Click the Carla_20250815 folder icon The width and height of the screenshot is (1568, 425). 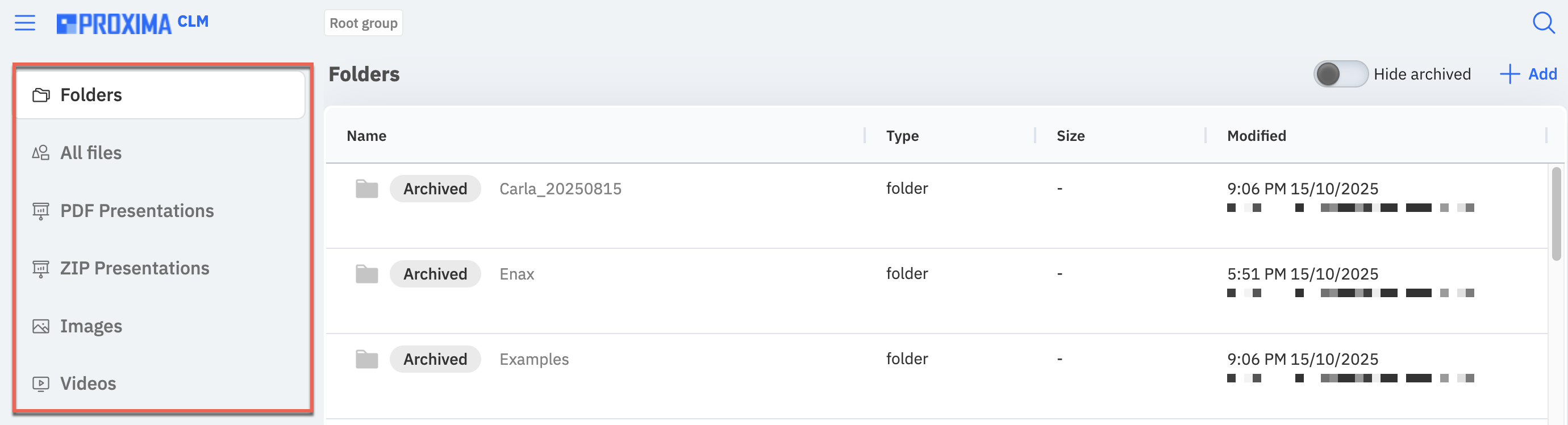pos(367,189)
